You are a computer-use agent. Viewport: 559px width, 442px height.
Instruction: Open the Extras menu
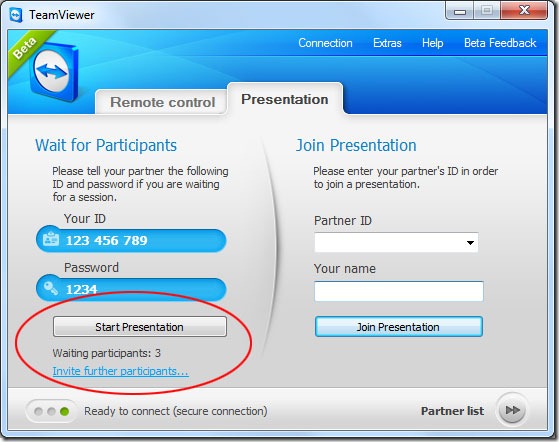tap(387, 43)
